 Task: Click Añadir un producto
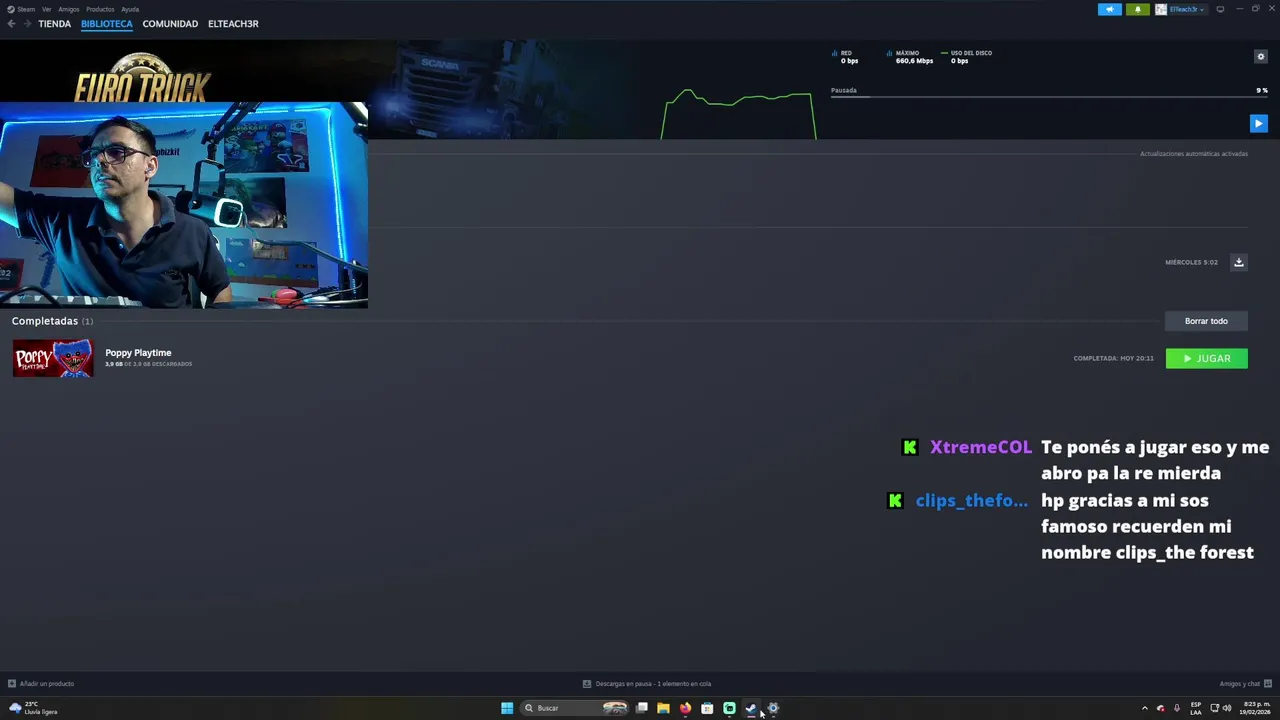[40, 684]
